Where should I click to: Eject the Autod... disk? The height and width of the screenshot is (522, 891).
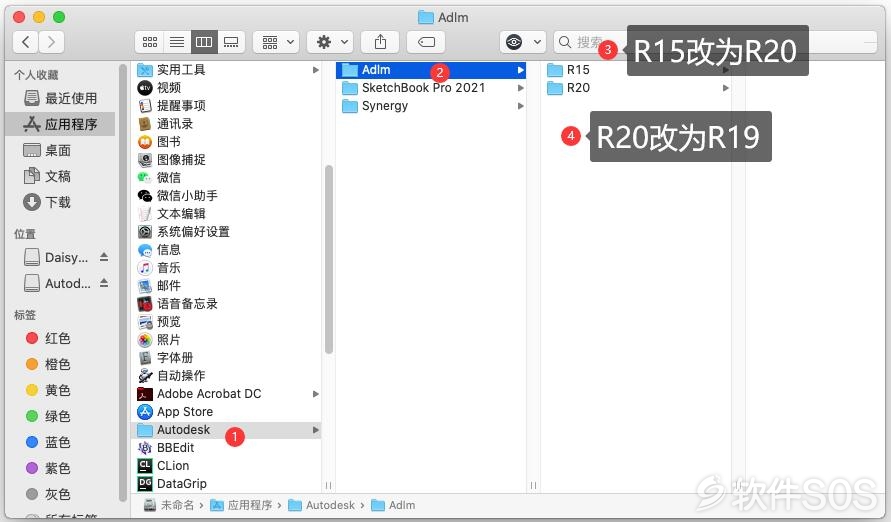tap(104, 282)
